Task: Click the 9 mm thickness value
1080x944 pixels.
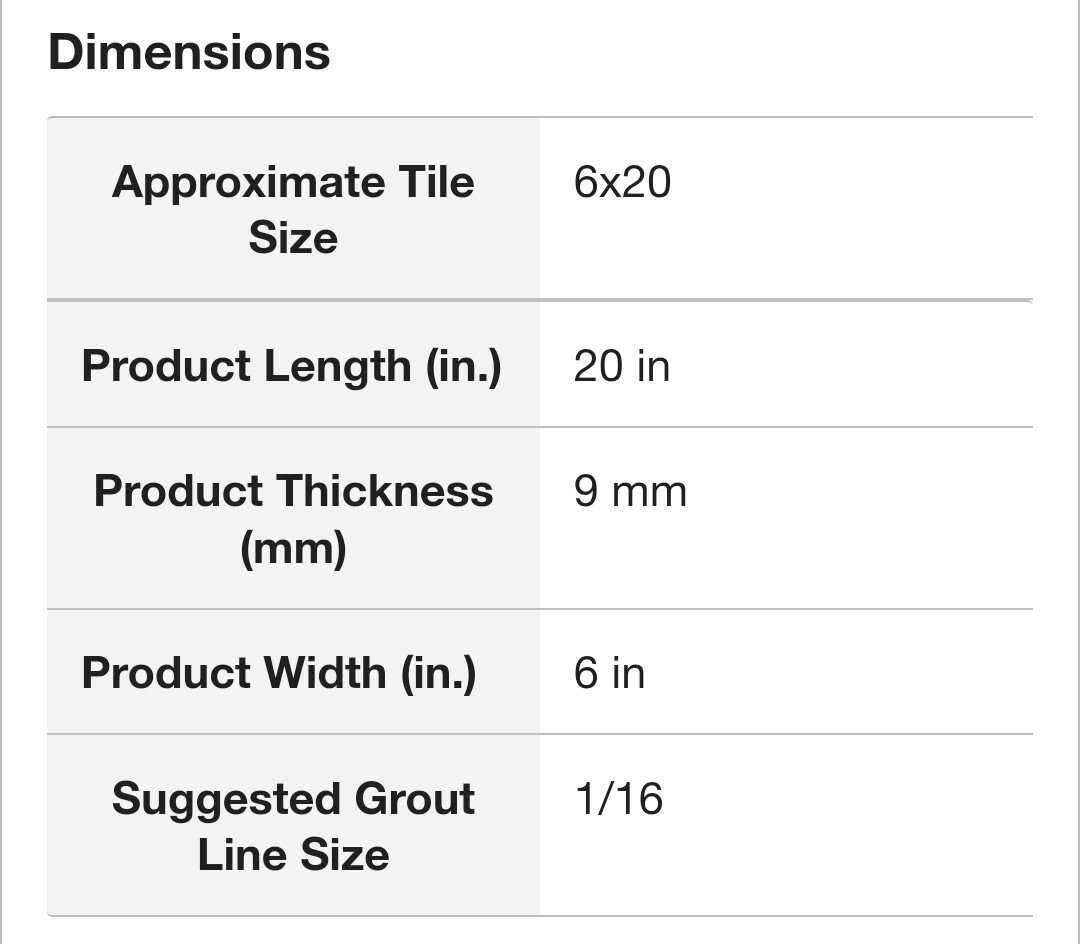Action: click(630, 492)
